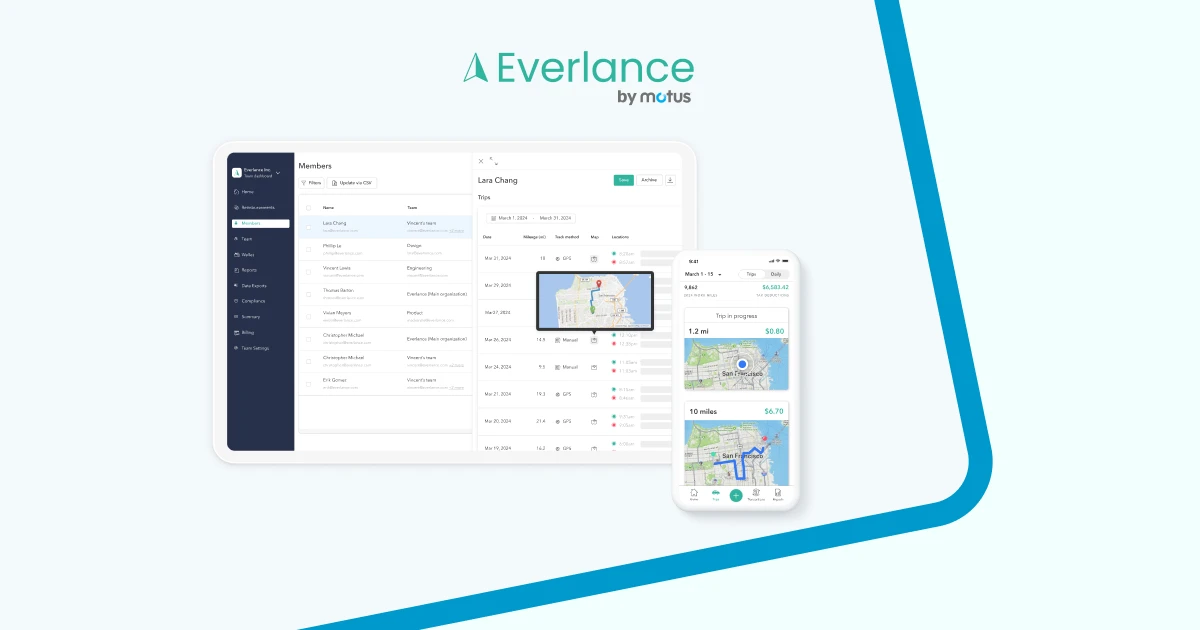Tick the select-all checkbox in Members header

(x=308, y=208)
